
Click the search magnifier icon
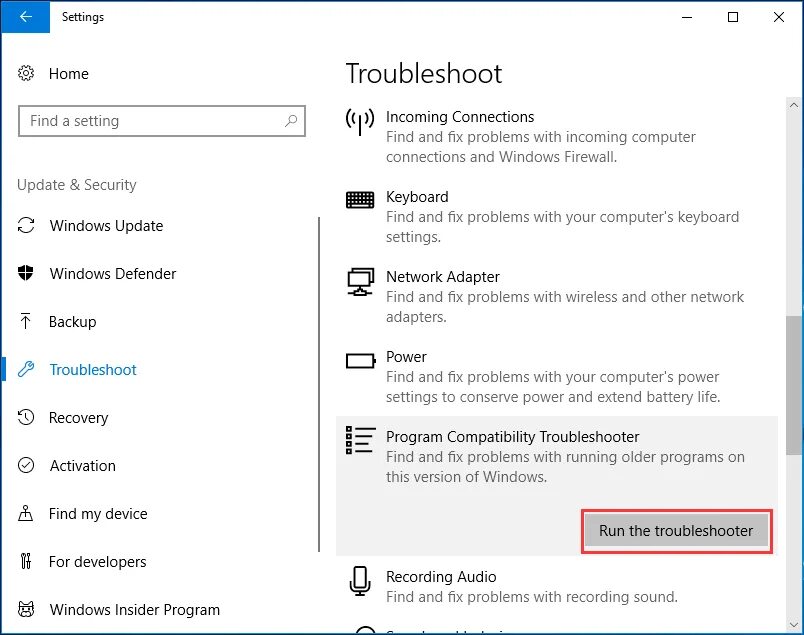click(291, 121)
